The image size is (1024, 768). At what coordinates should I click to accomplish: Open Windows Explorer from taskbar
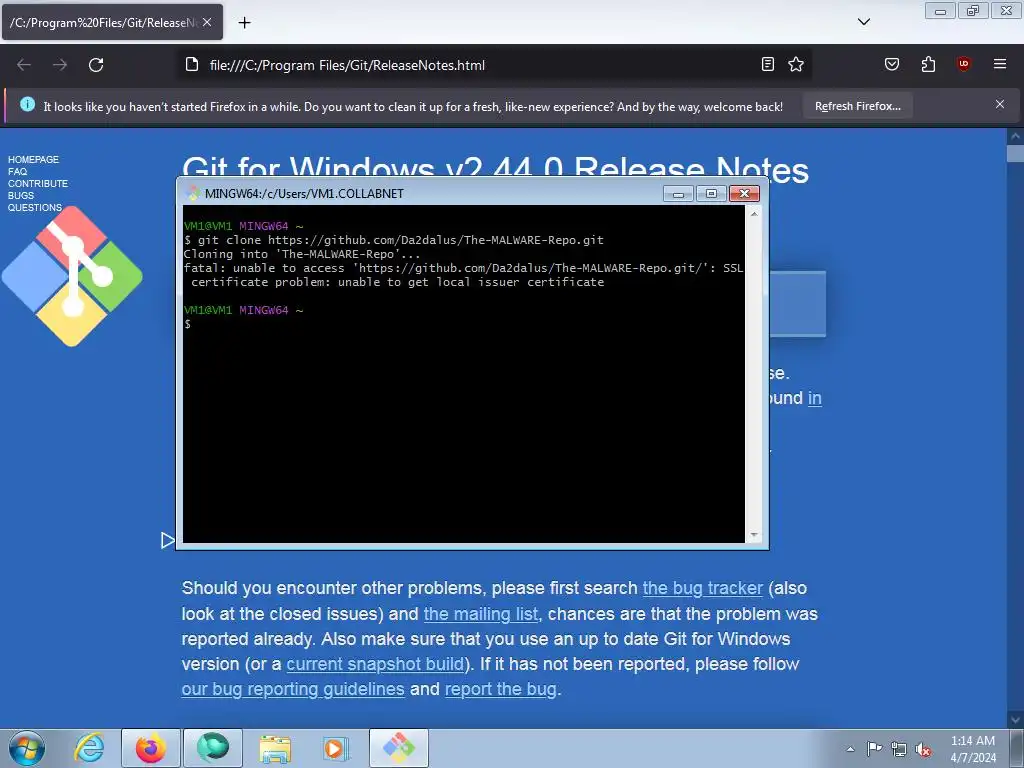[x=275, y=748]
